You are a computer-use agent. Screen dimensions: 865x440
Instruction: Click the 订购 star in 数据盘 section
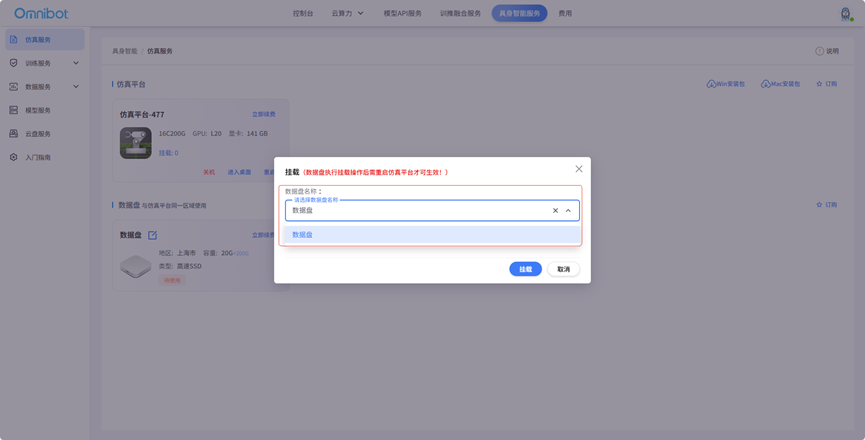coord(819,205)
